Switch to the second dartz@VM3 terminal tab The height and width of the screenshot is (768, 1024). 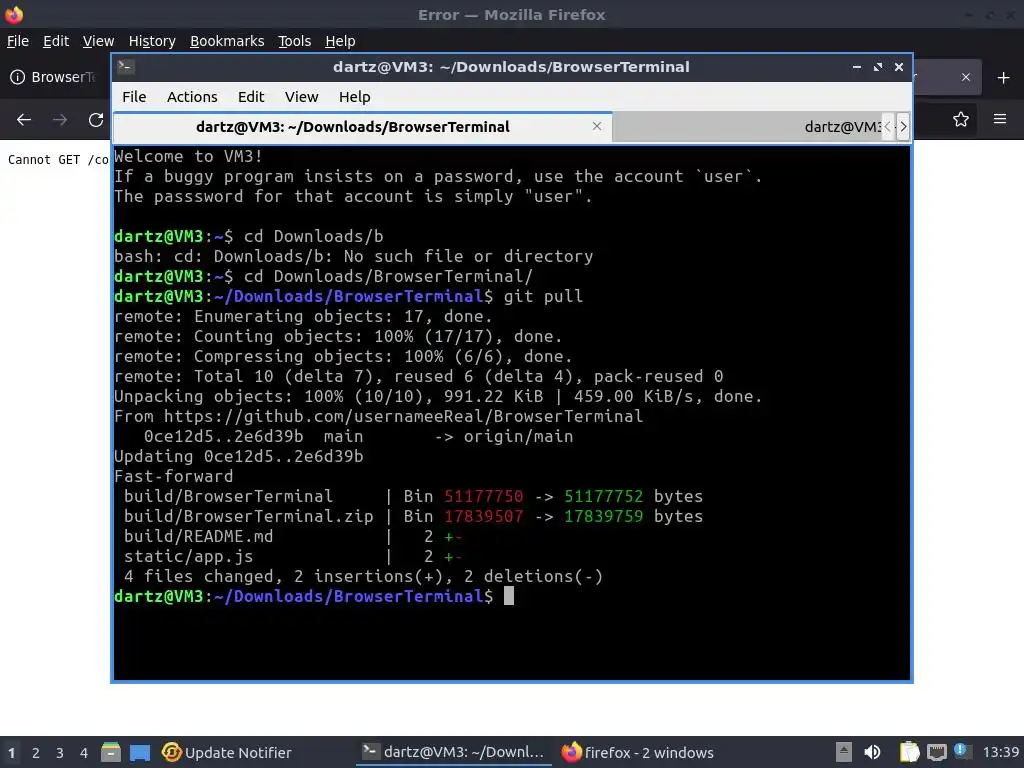tap(748, 127)
